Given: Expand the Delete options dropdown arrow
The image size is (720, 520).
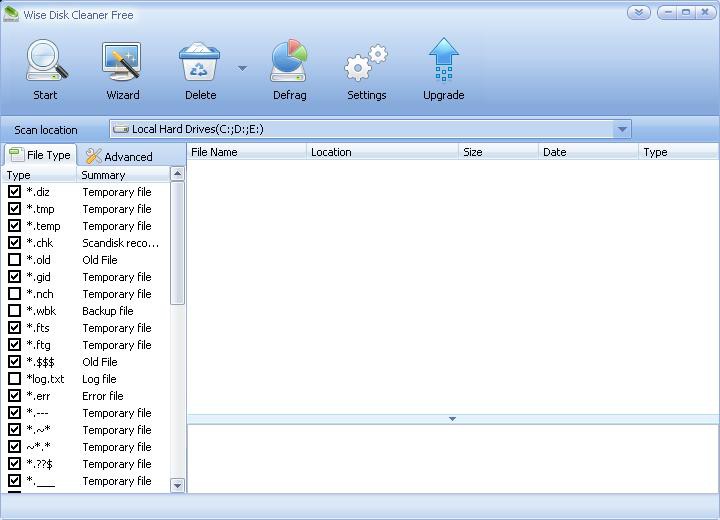Looking at the screenshot, I should (242, 69).
